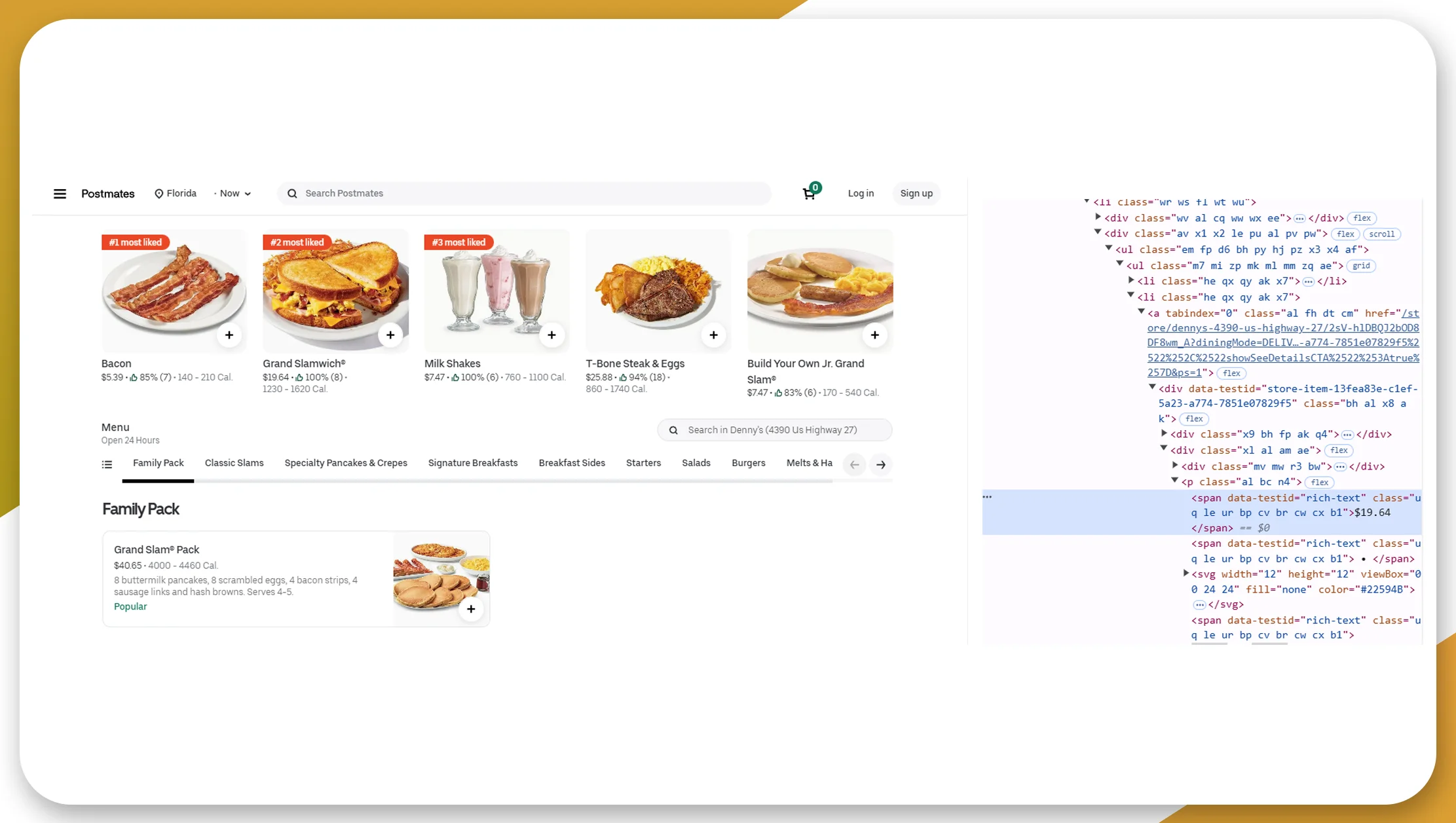The image size is (1456, 823).
Task: Click the Log in button
Action: coord(861,193)
